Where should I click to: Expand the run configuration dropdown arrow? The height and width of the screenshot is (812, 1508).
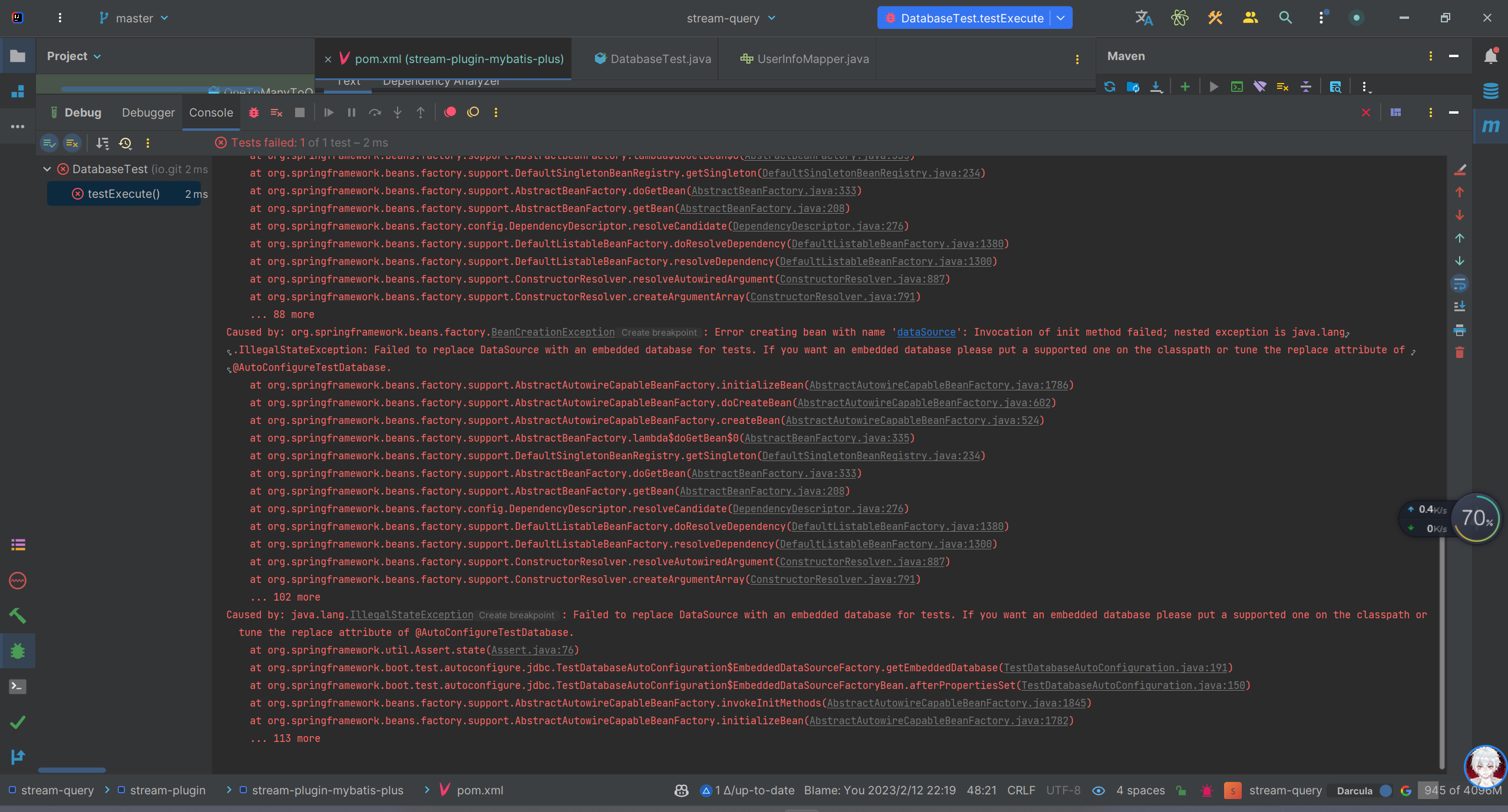click(1061, 18)
